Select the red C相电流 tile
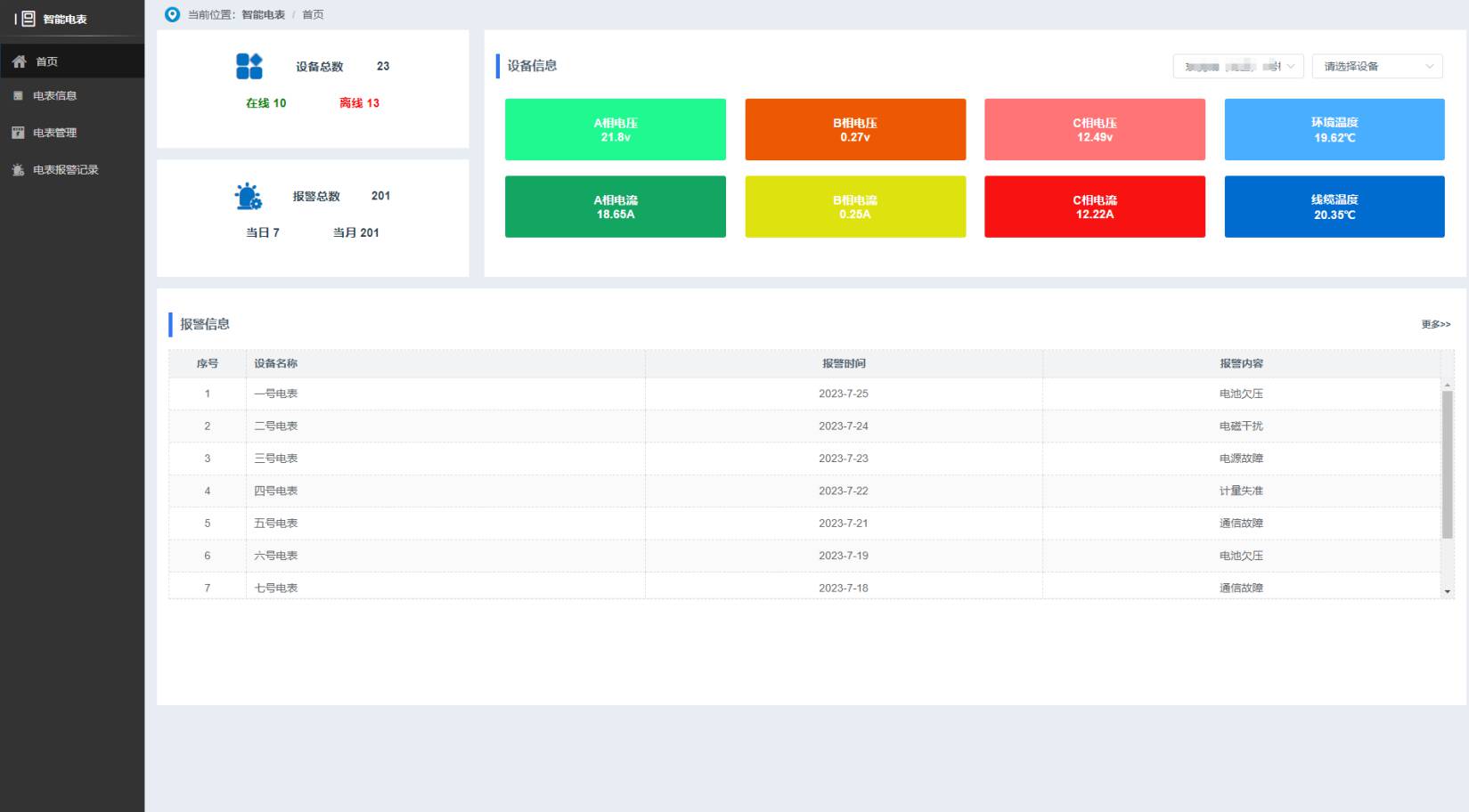The image size is (1469, 812). [x=1094, y=207]
